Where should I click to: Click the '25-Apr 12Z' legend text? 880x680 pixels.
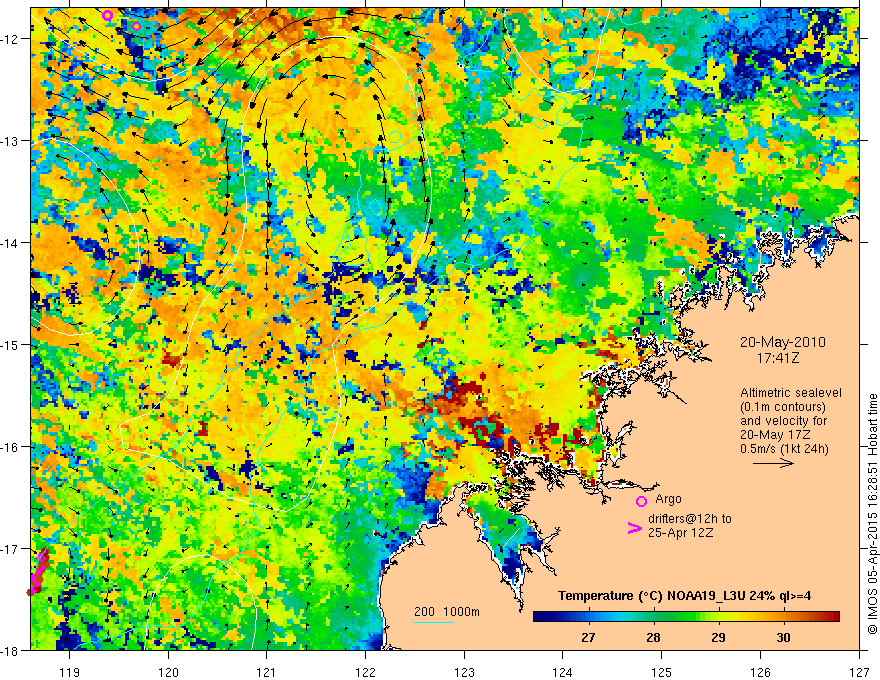pos(680,533)
